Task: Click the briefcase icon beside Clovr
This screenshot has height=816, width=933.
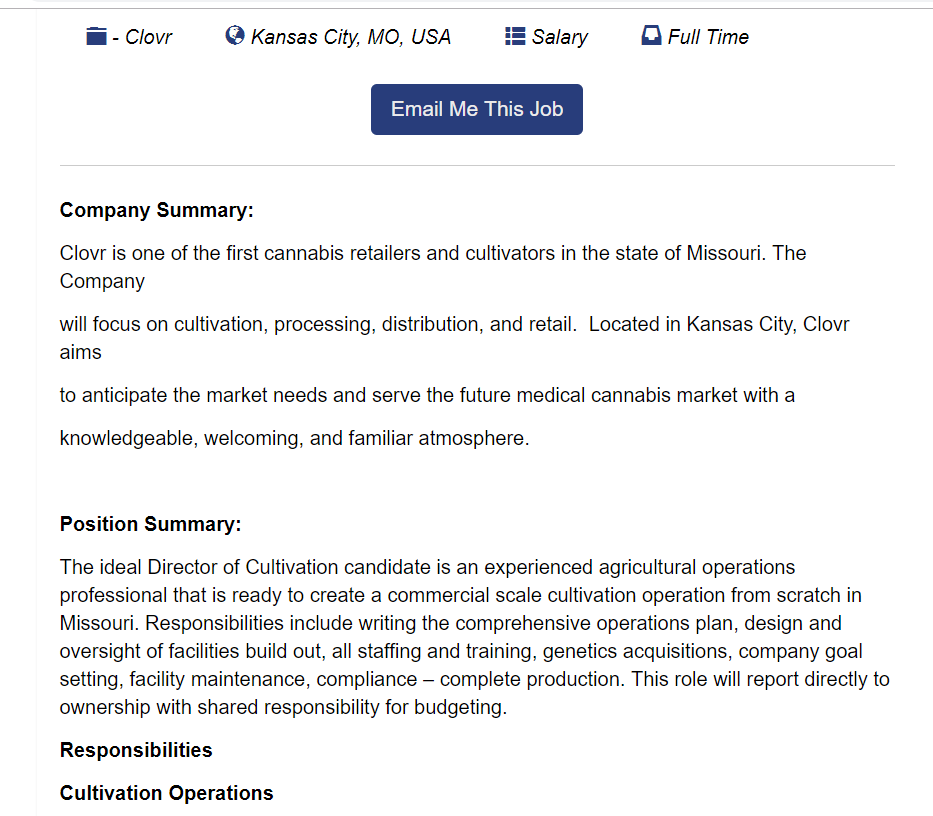Action: pos(96,37)
